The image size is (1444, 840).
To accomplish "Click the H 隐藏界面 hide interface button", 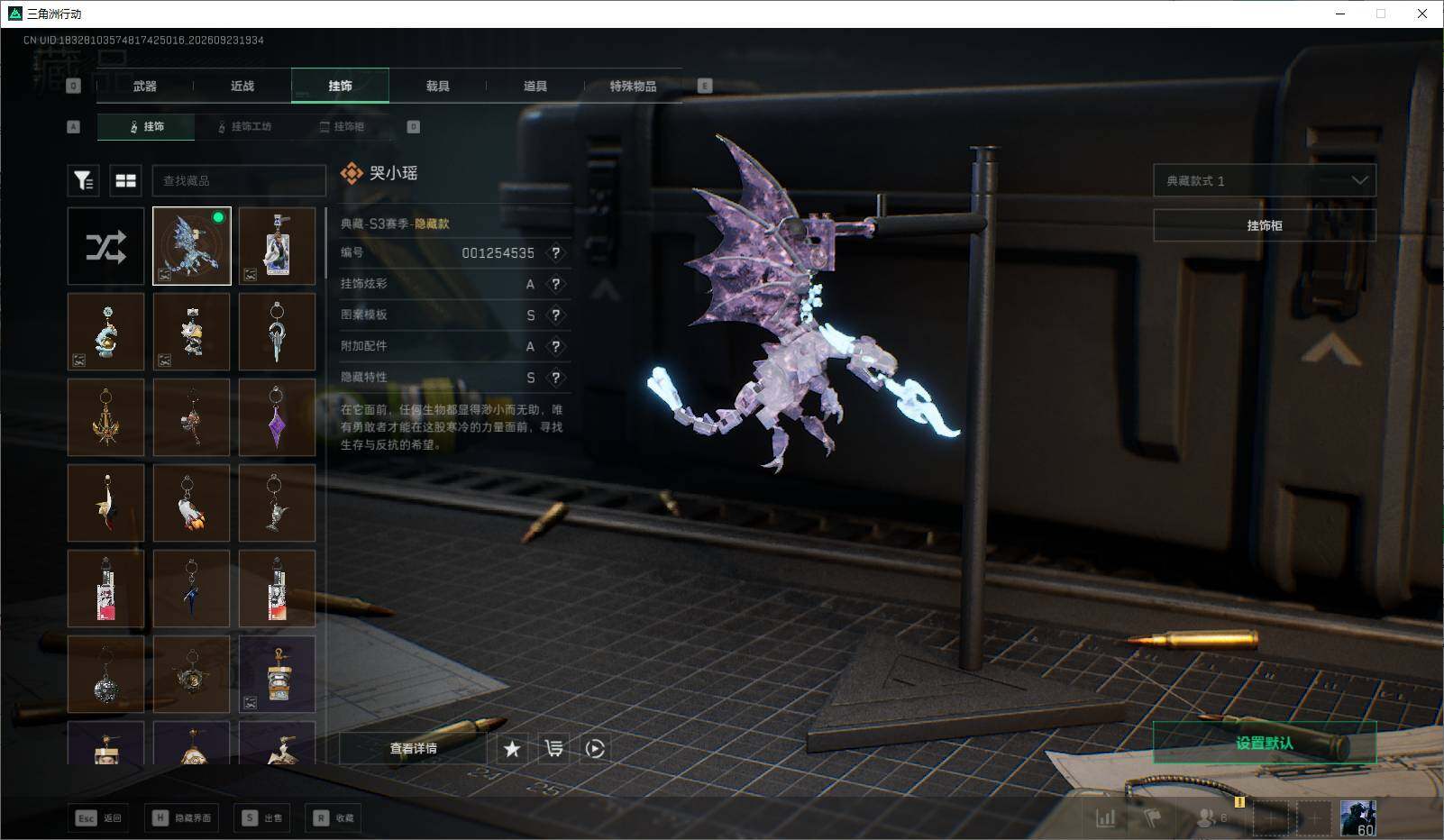I will click(181, 818).
